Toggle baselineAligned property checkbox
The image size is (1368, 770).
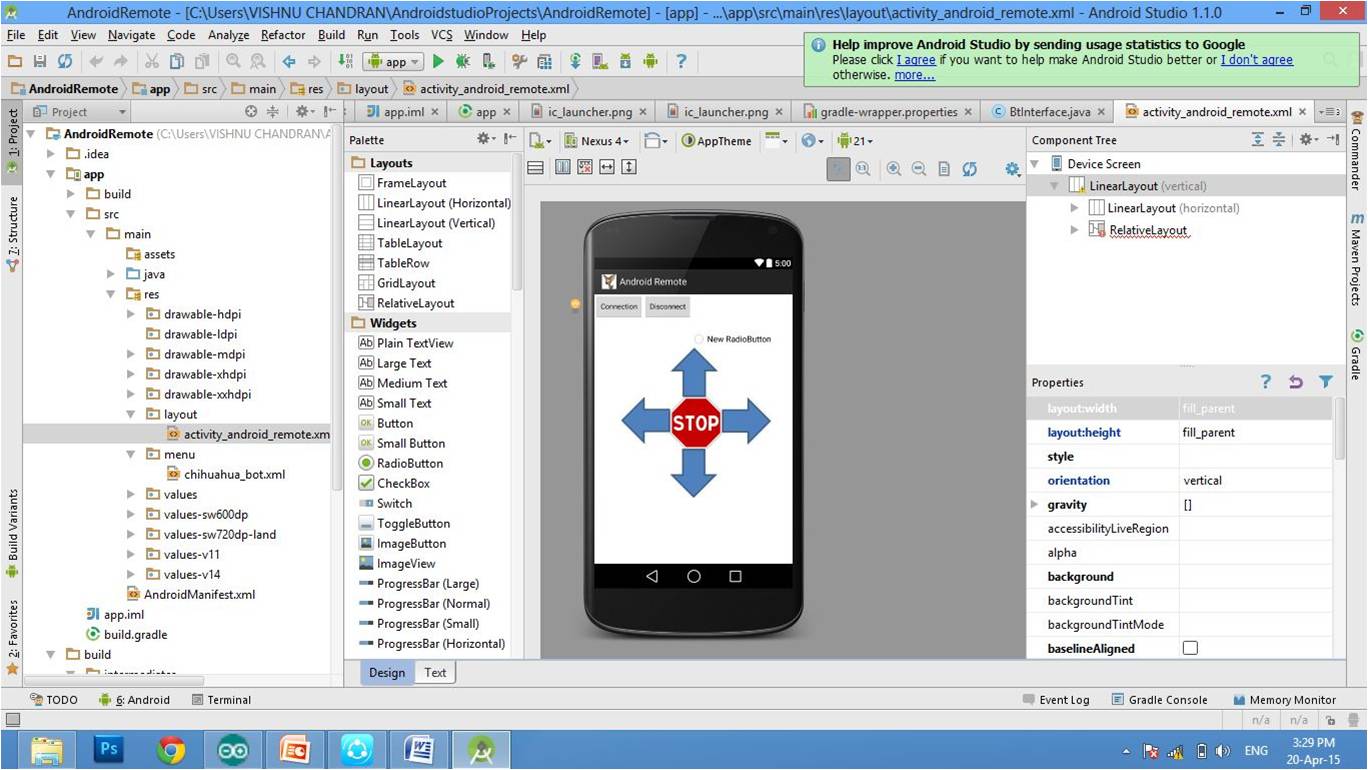click(x=1190, y=648)
